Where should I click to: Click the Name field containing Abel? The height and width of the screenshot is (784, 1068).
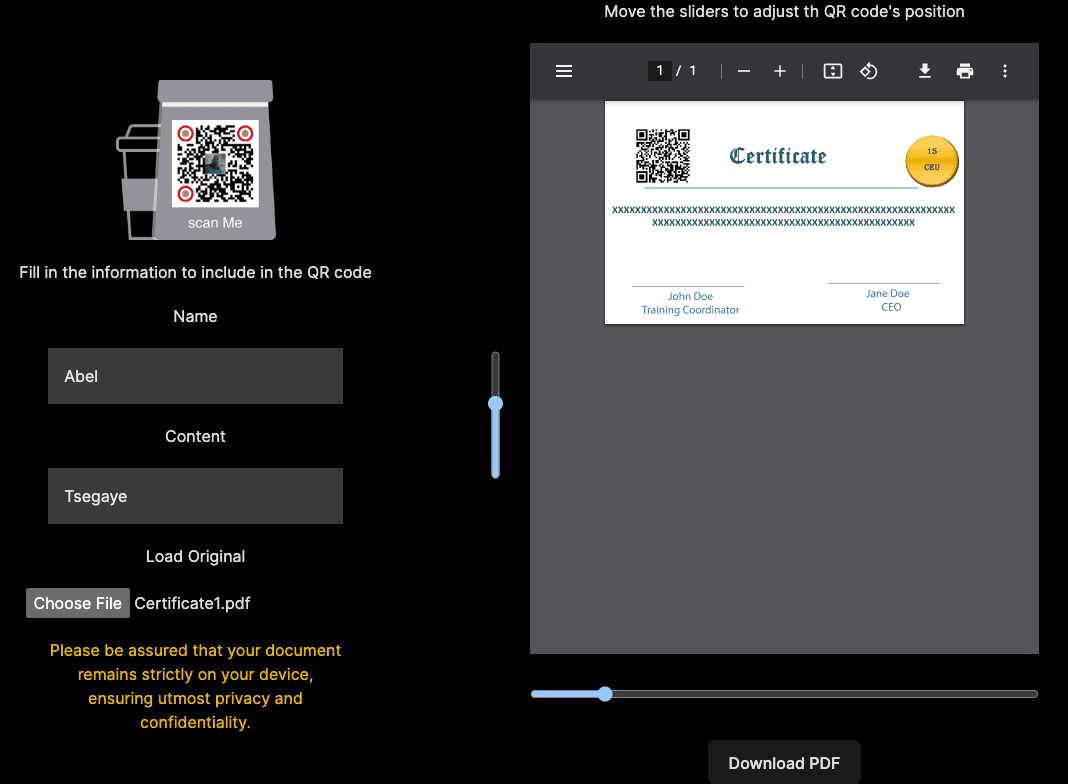point(195,376)
